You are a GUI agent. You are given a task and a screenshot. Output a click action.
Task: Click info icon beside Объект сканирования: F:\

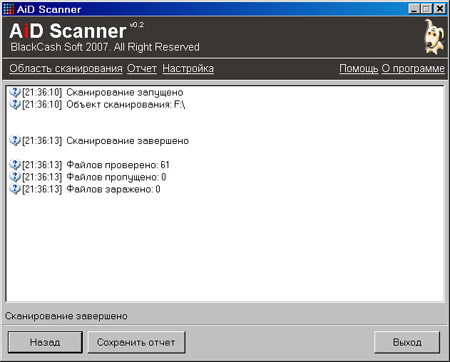point(15,104)
